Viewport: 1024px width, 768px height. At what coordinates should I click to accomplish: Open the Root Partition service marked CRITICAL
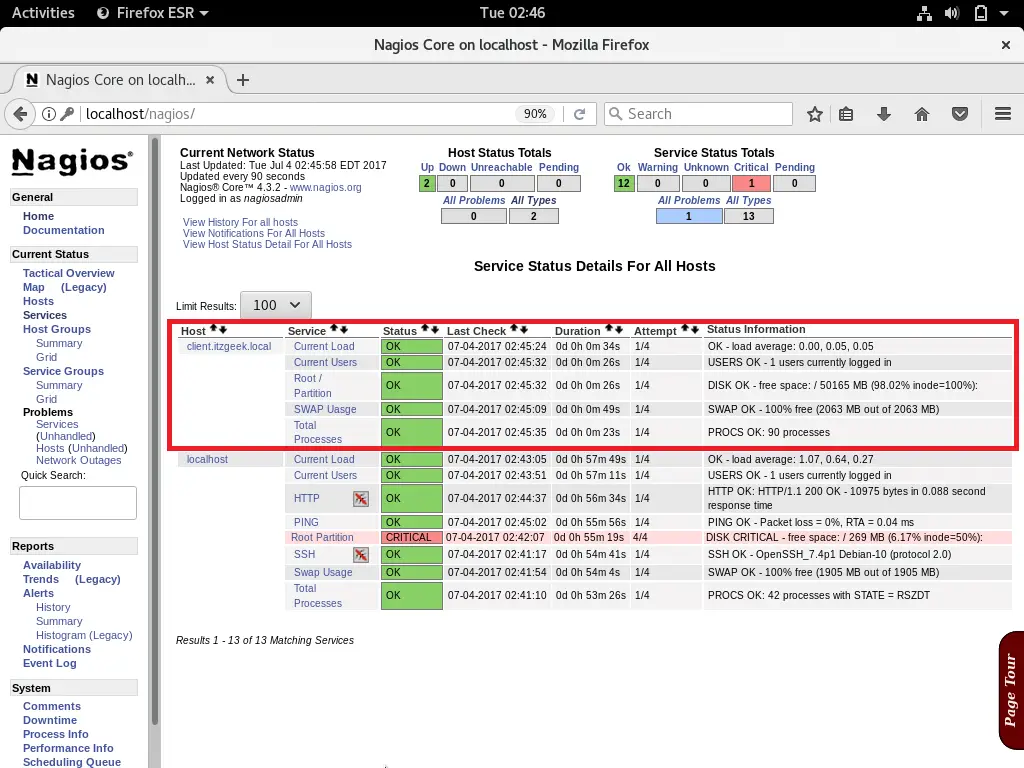pos(322,537)
